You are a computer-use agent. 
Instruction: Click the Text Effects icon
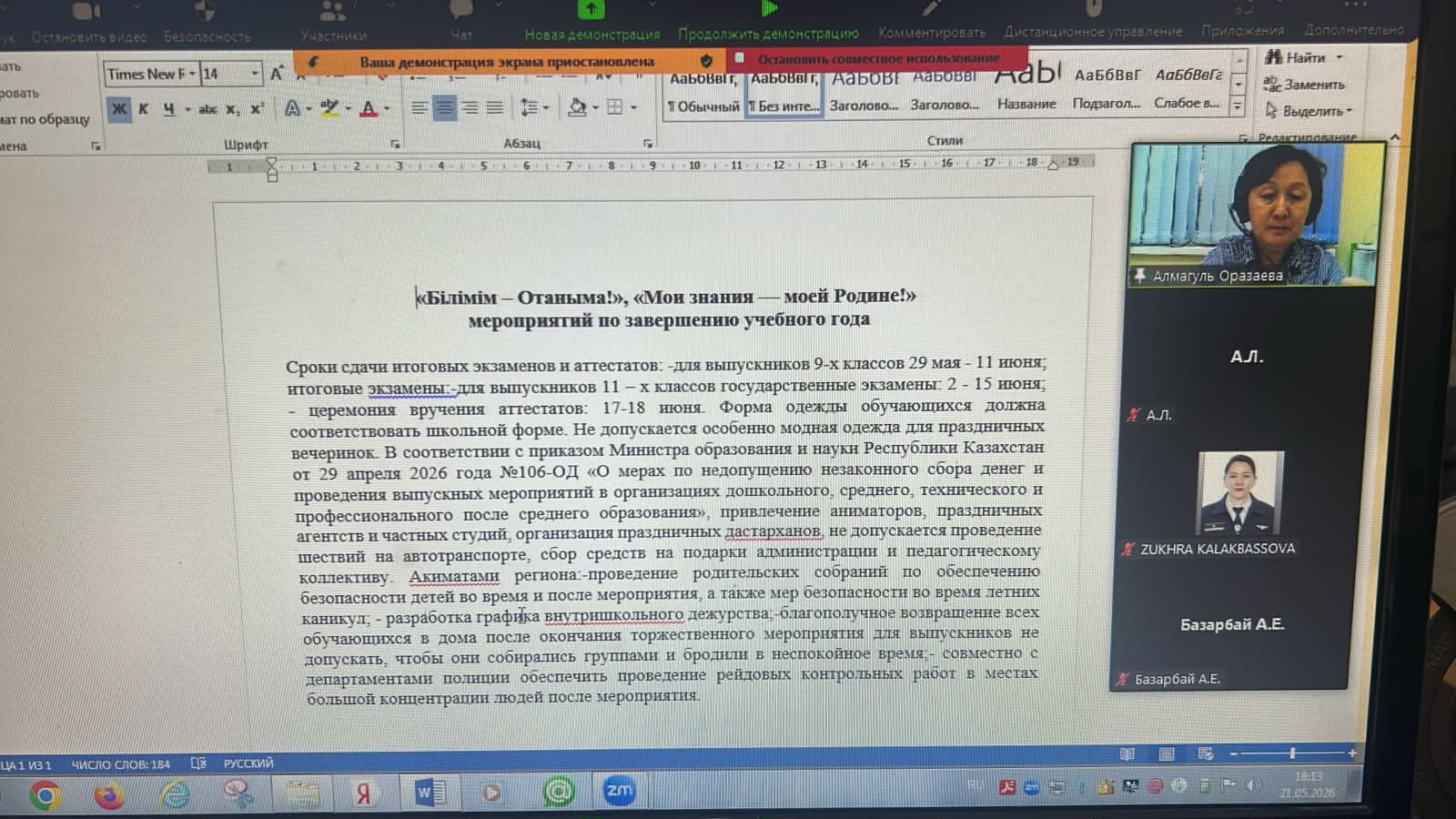292,108
